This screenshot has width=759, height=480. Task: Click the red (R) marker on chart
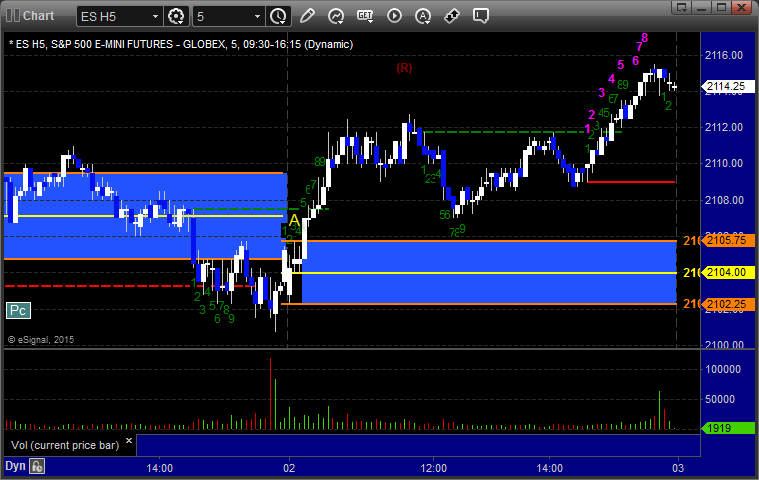[404, 68]
